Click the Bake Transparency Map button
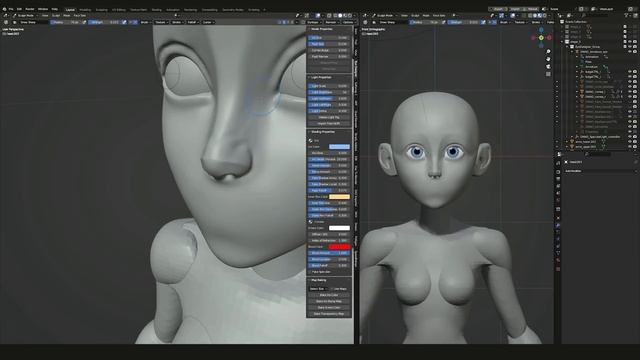Screen dimensions: 640x360 [x=329, y=314]
